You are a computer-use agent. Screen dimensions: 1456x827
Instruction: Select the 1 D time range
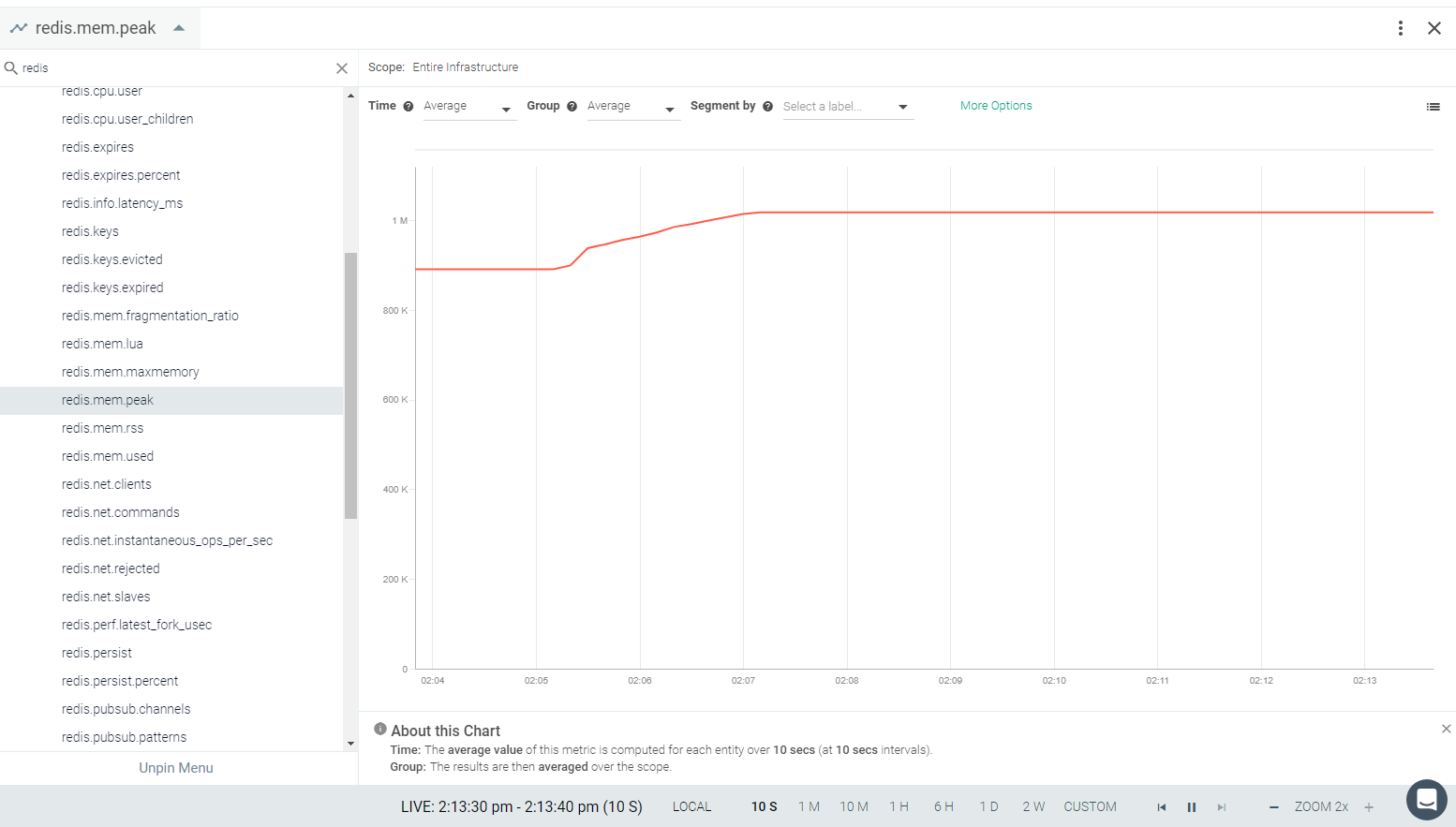tap(988, 807)
